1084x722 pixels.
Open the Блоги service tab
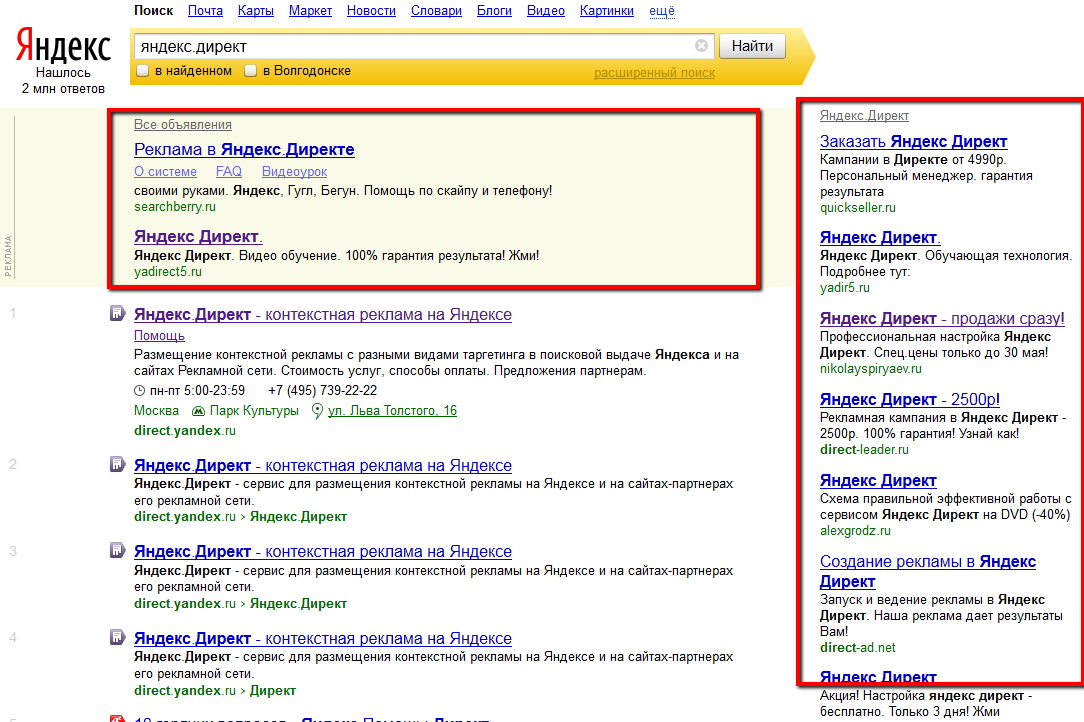(x=494, y=11)
